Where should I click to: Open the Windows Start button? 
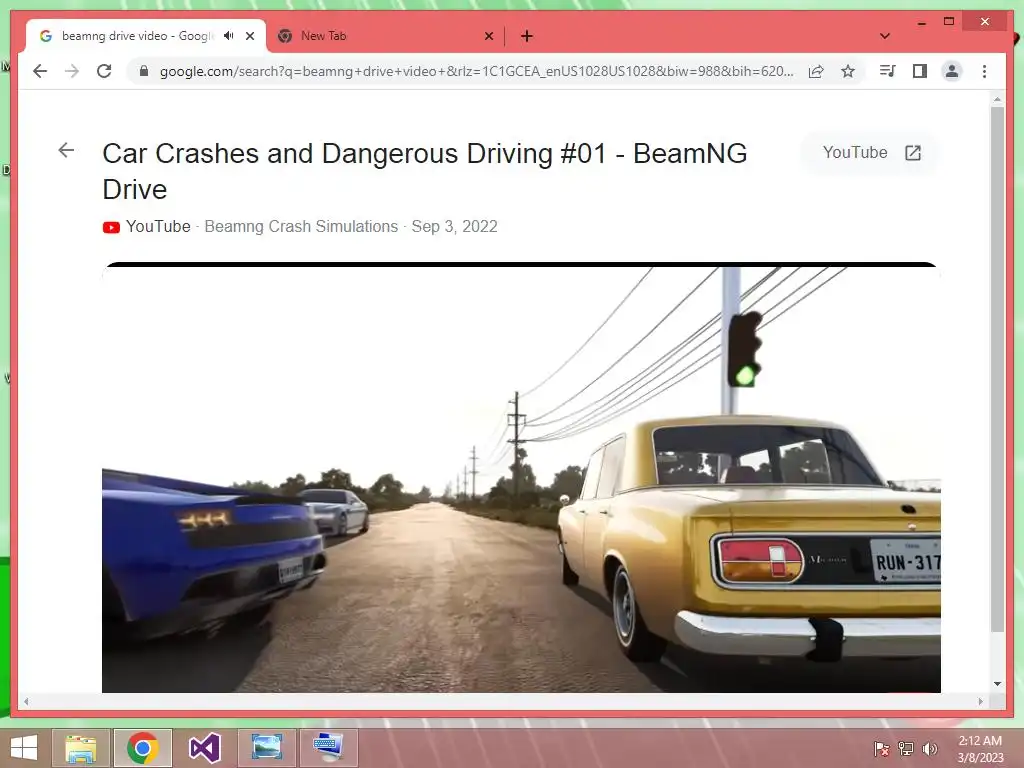[24, 748]
